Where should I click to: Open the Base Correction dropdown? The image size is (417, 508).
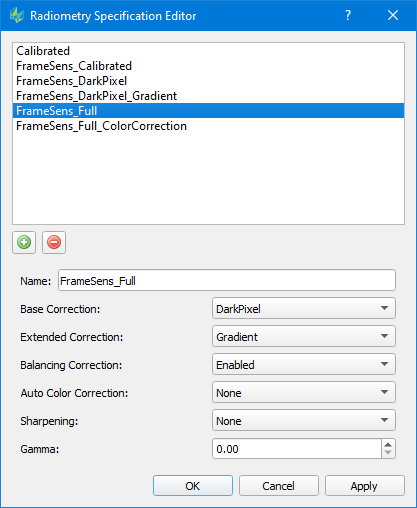[304, 308]
